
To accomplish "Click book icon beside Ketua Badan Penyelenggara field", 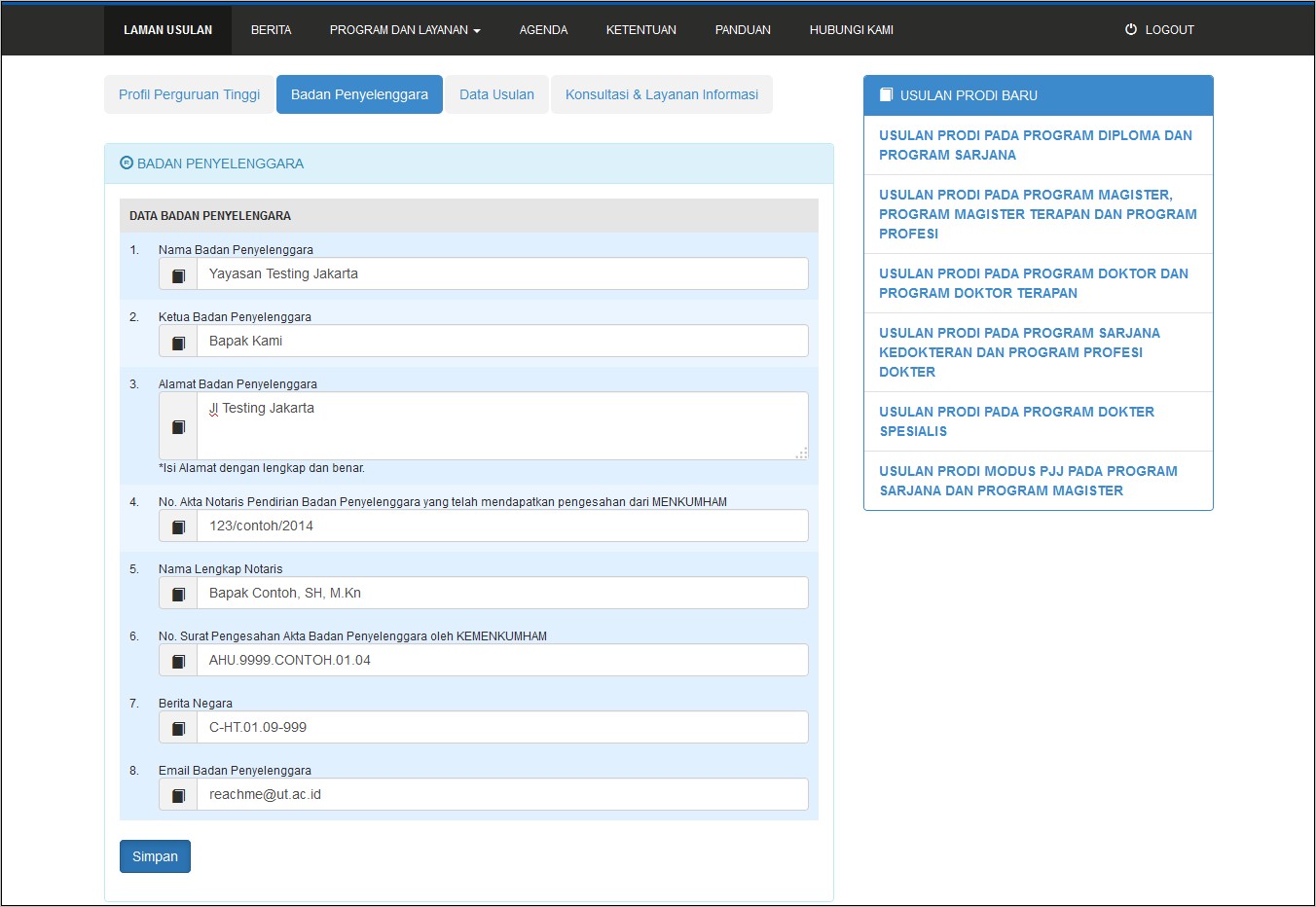I will (x=178, y=343).
